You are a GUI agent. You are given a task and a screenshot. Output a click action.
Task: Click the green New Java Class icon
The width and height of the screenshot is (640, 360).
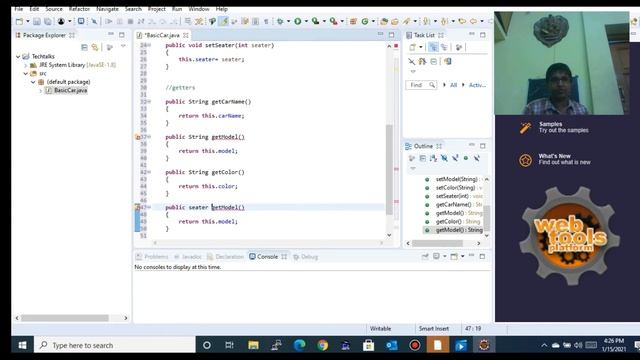click(364, 21)
